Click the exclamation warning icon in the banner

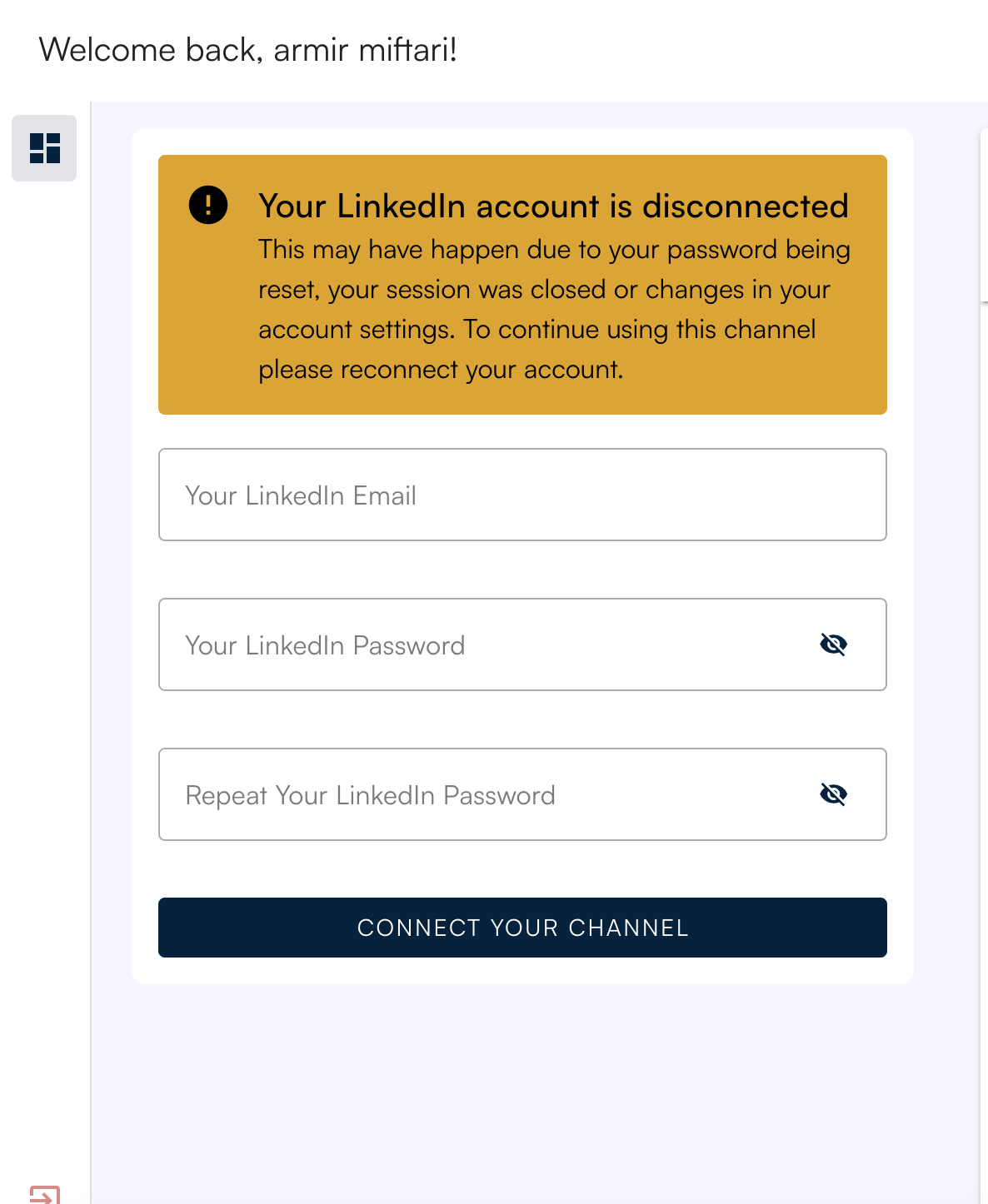coord(208,205)
